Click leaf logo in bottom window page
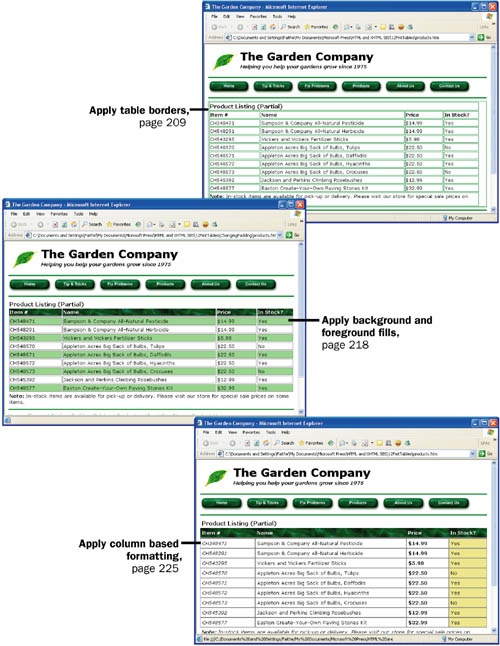This screenshot has width=500, height=646. pyautogui.click(x=217, y=478)
